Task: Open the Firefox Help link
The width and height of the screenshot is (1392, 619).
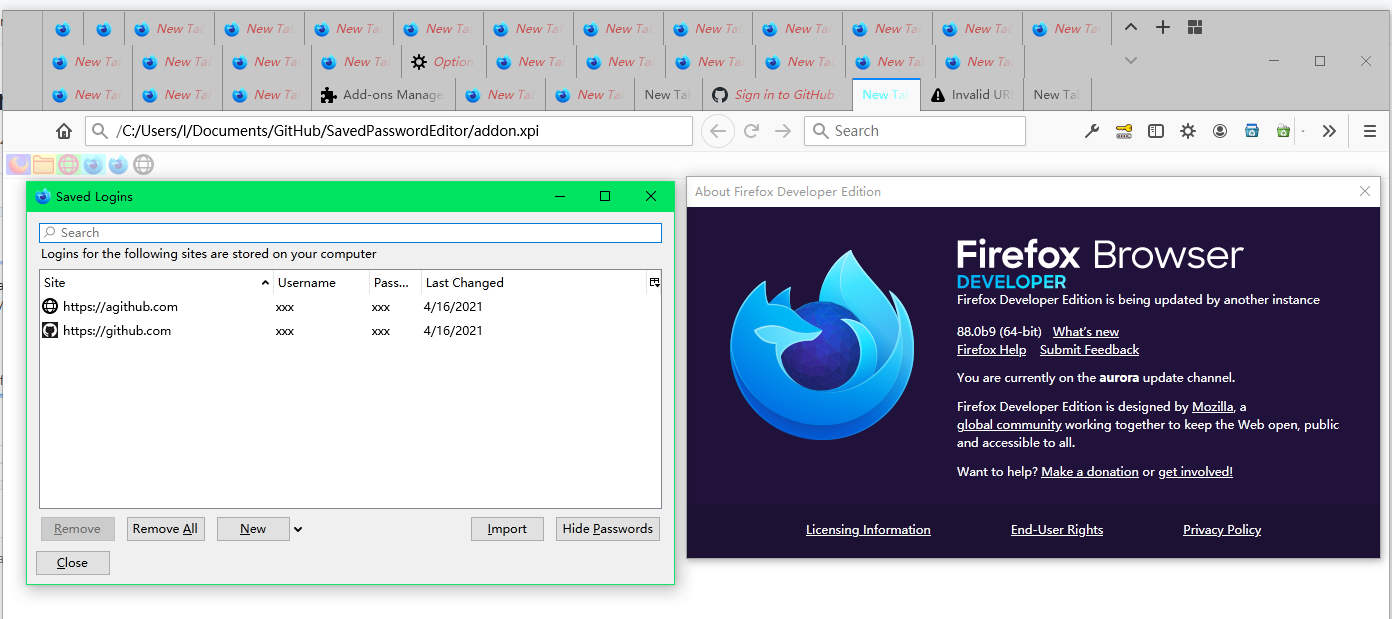Action: pyautogui.click(x=991, y=350)
